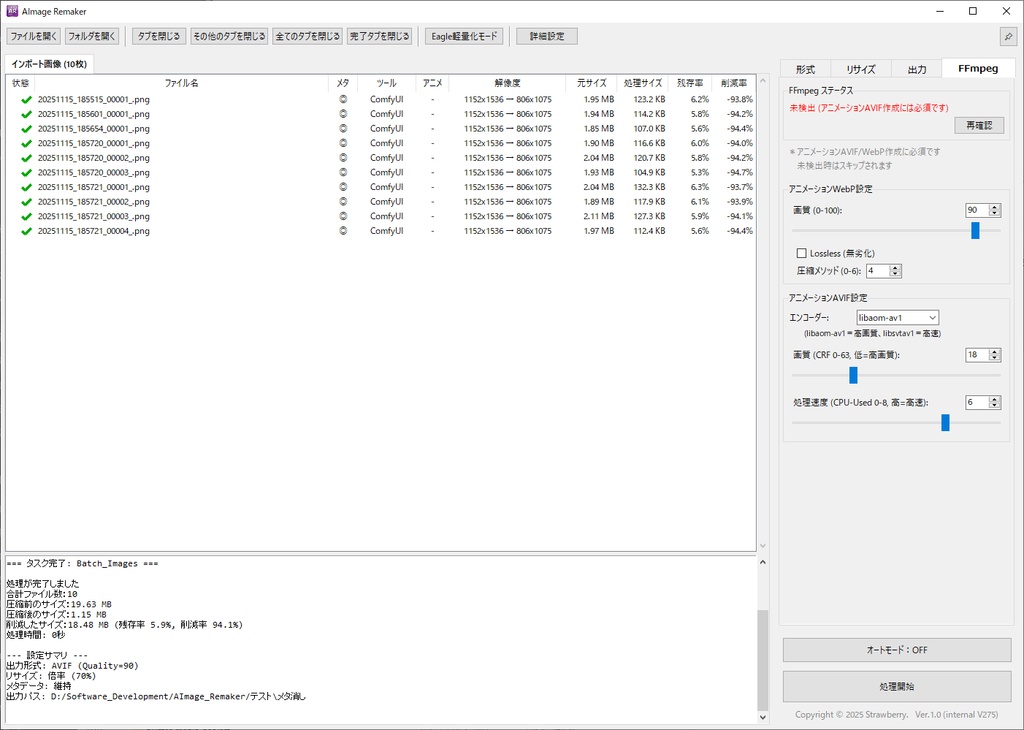Image resolution: width=1024 pixels, height=730 pixels.
Task: Click the メタ metadata icon on the first file row
Action: pyautogui.click(x=342, y=98)
